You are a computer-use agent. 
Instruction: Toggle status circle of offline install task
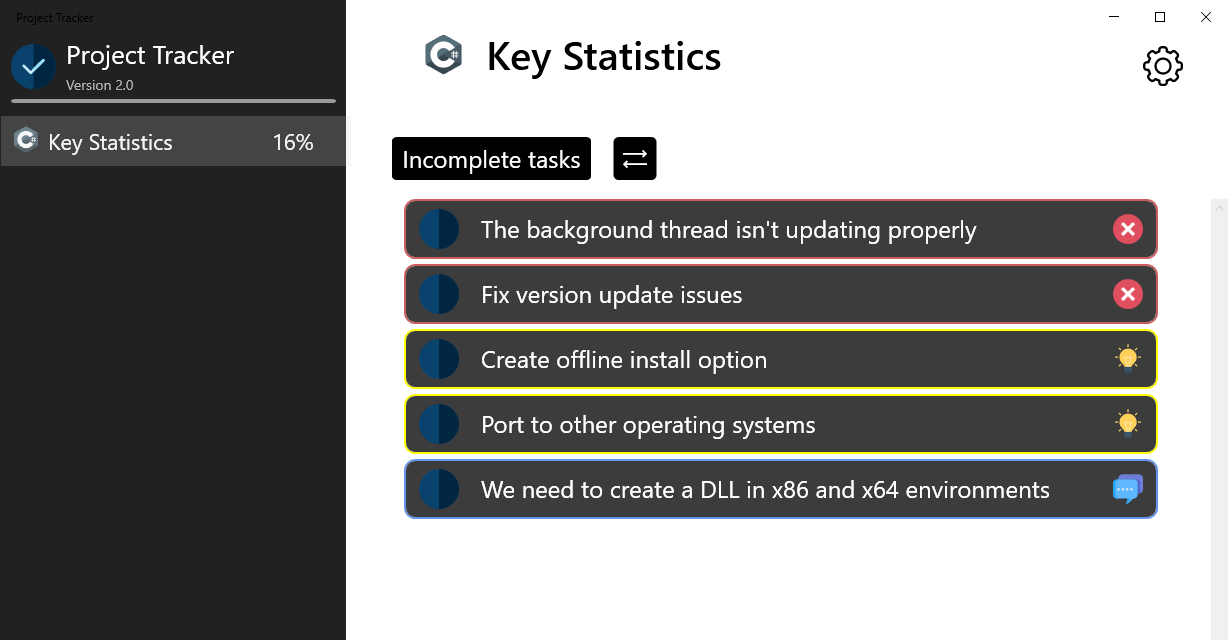(x=439, y=360)
